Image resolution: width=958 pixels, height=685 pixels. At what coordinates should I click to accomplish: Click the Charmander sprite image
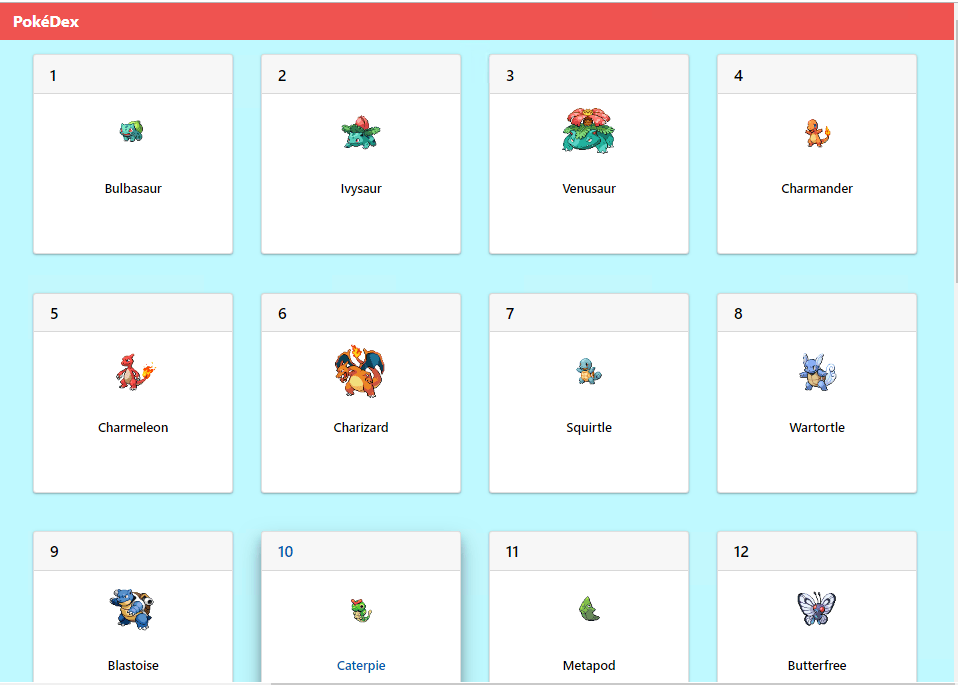[x=817, y=131]
